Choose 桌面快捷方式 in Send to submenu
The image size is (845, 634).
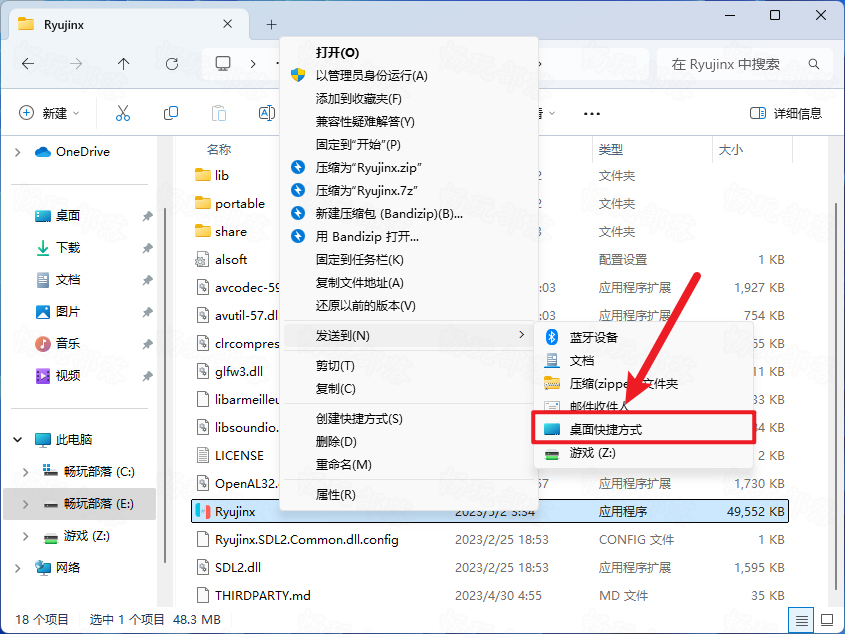(643, 429)
